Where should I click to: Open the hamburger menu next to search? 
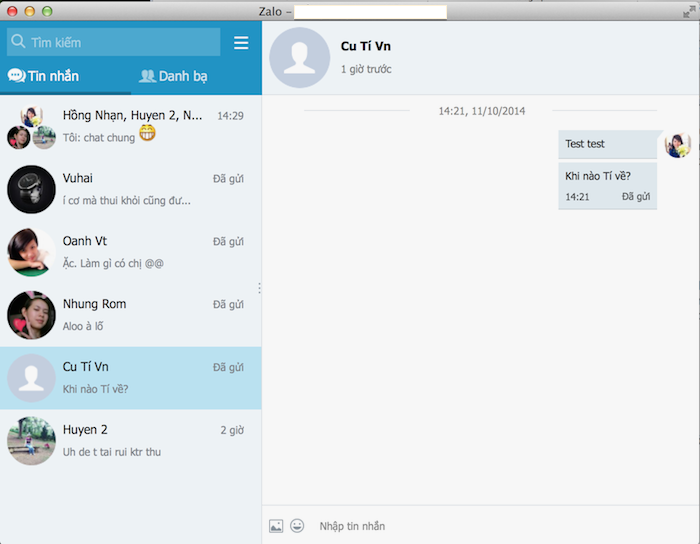point(241,43)
